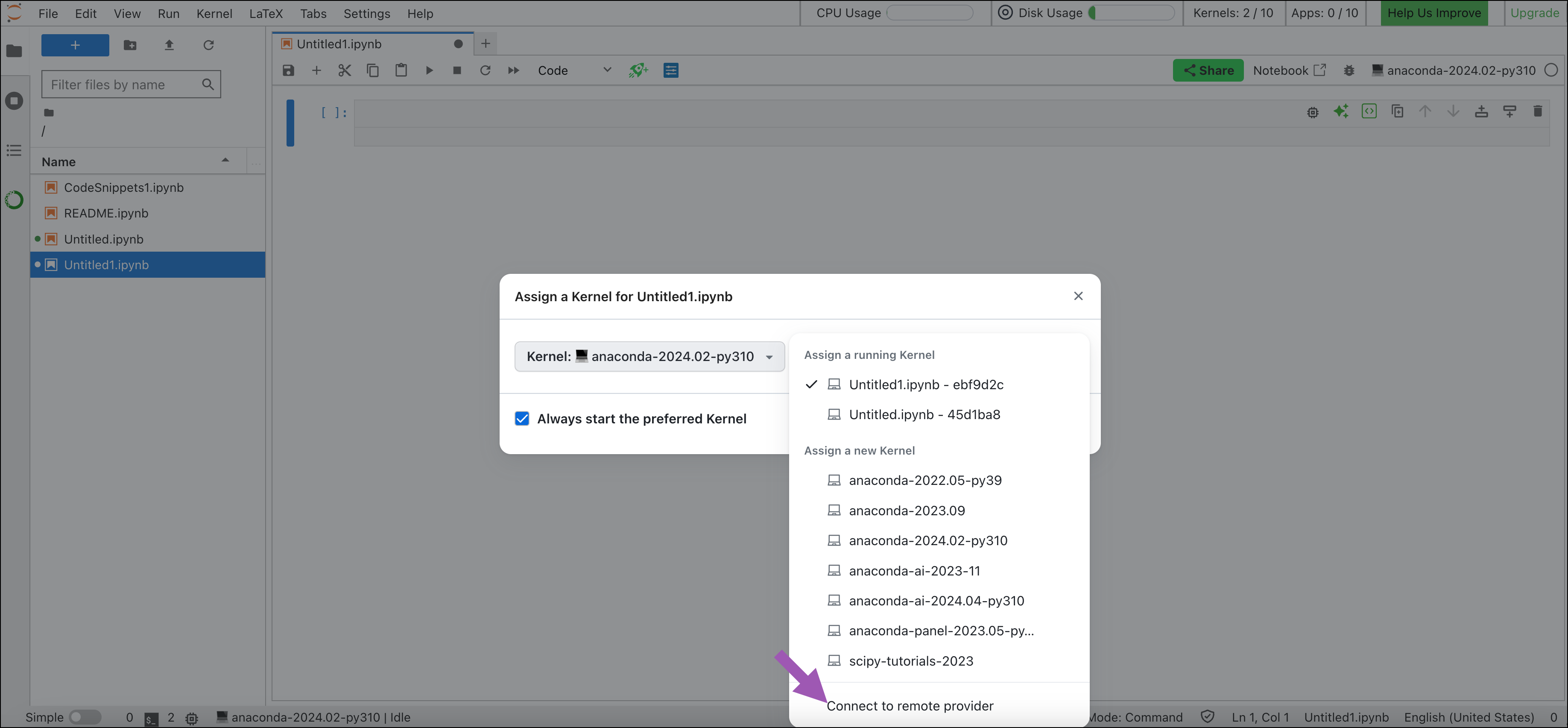Click Filter files by name field

131,85
